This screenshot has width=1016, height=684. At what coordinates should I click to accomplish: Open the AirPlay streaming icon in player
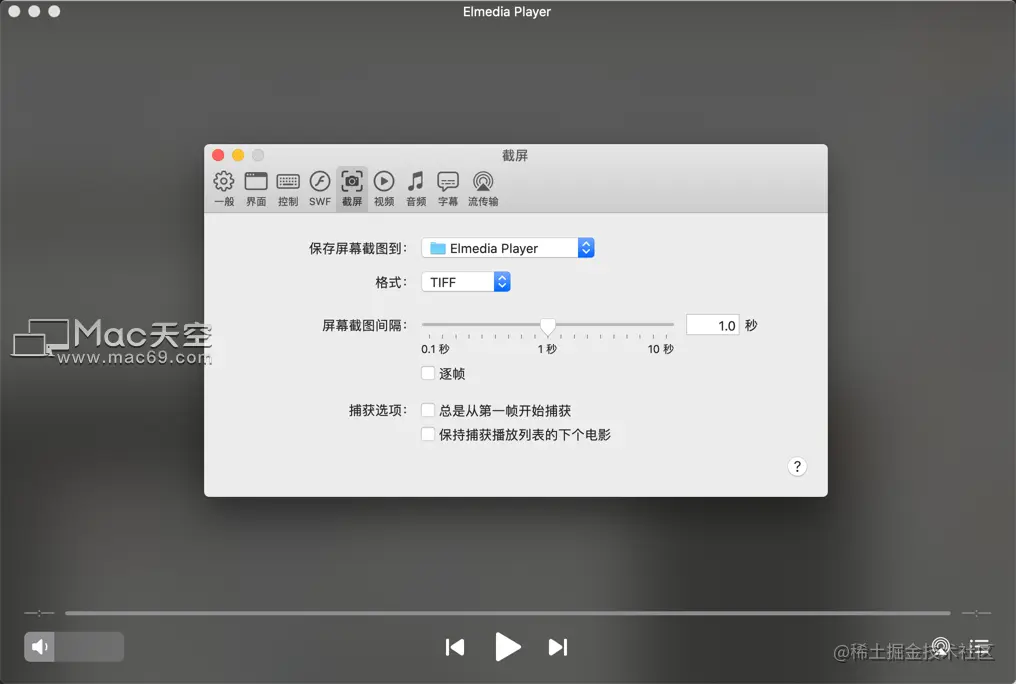[941, 647]
